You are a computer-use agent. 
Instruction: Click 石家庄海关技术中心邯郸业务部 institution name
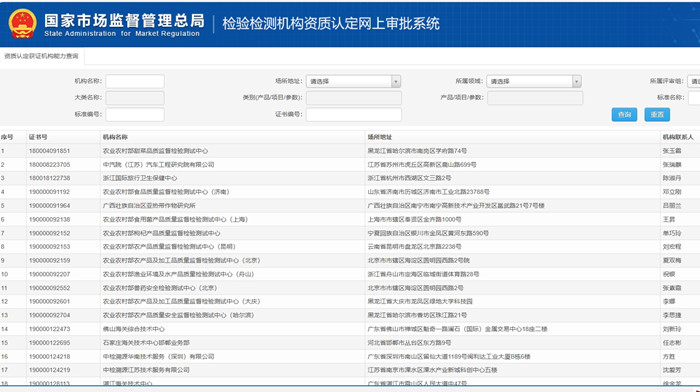point(146,343)
